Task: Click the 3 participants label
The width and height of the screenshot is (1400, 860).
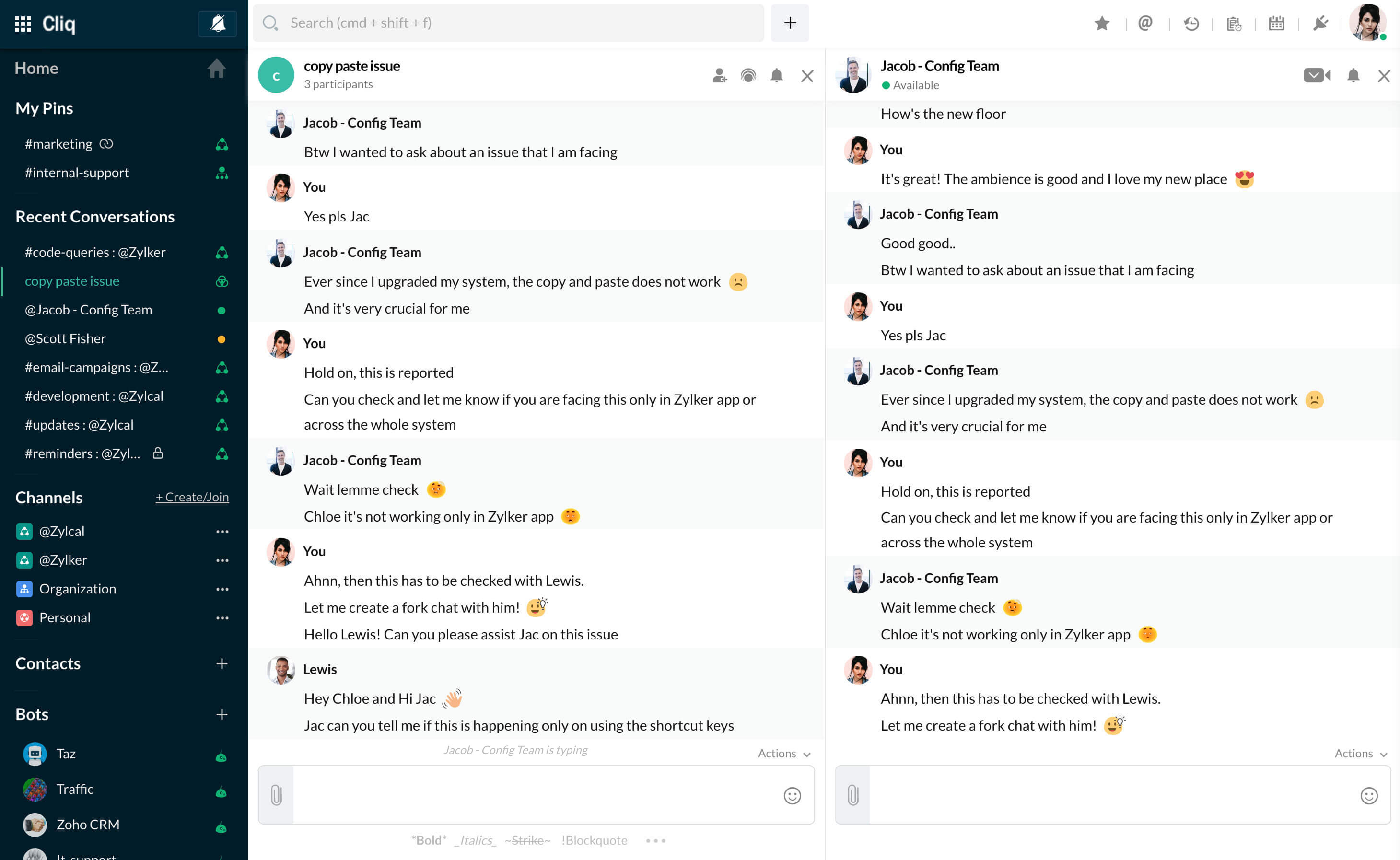Action: coord(338,84)
